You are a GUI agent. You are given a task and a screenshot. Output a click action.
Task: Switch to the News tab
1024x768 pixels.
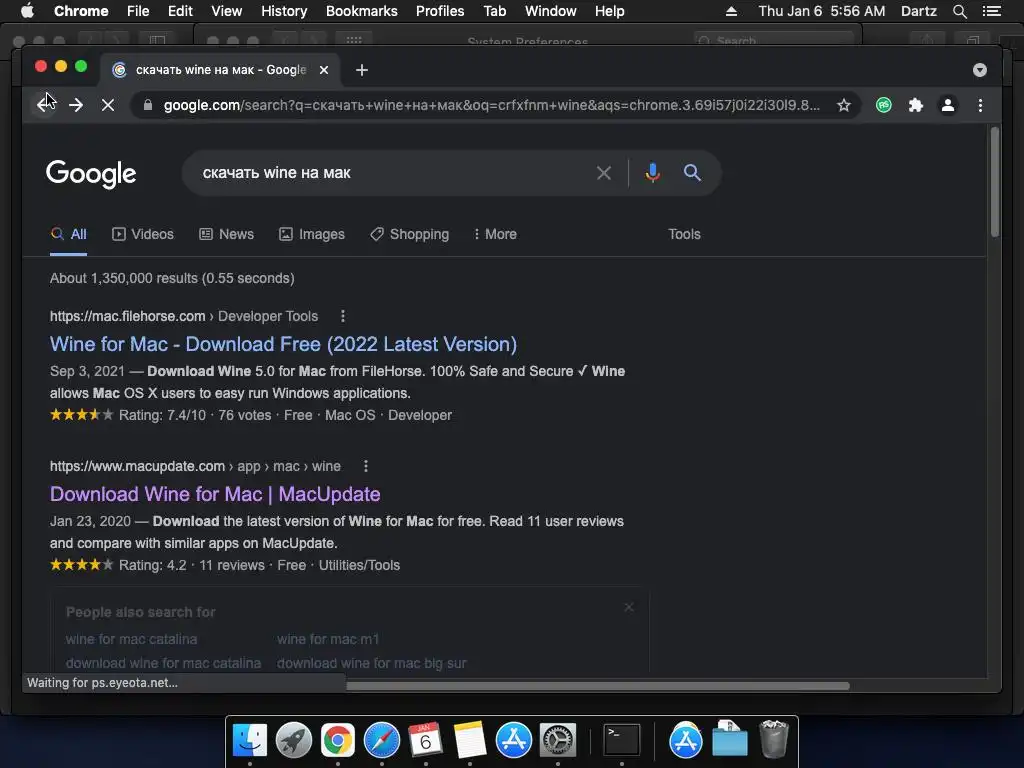coord(226,234)
